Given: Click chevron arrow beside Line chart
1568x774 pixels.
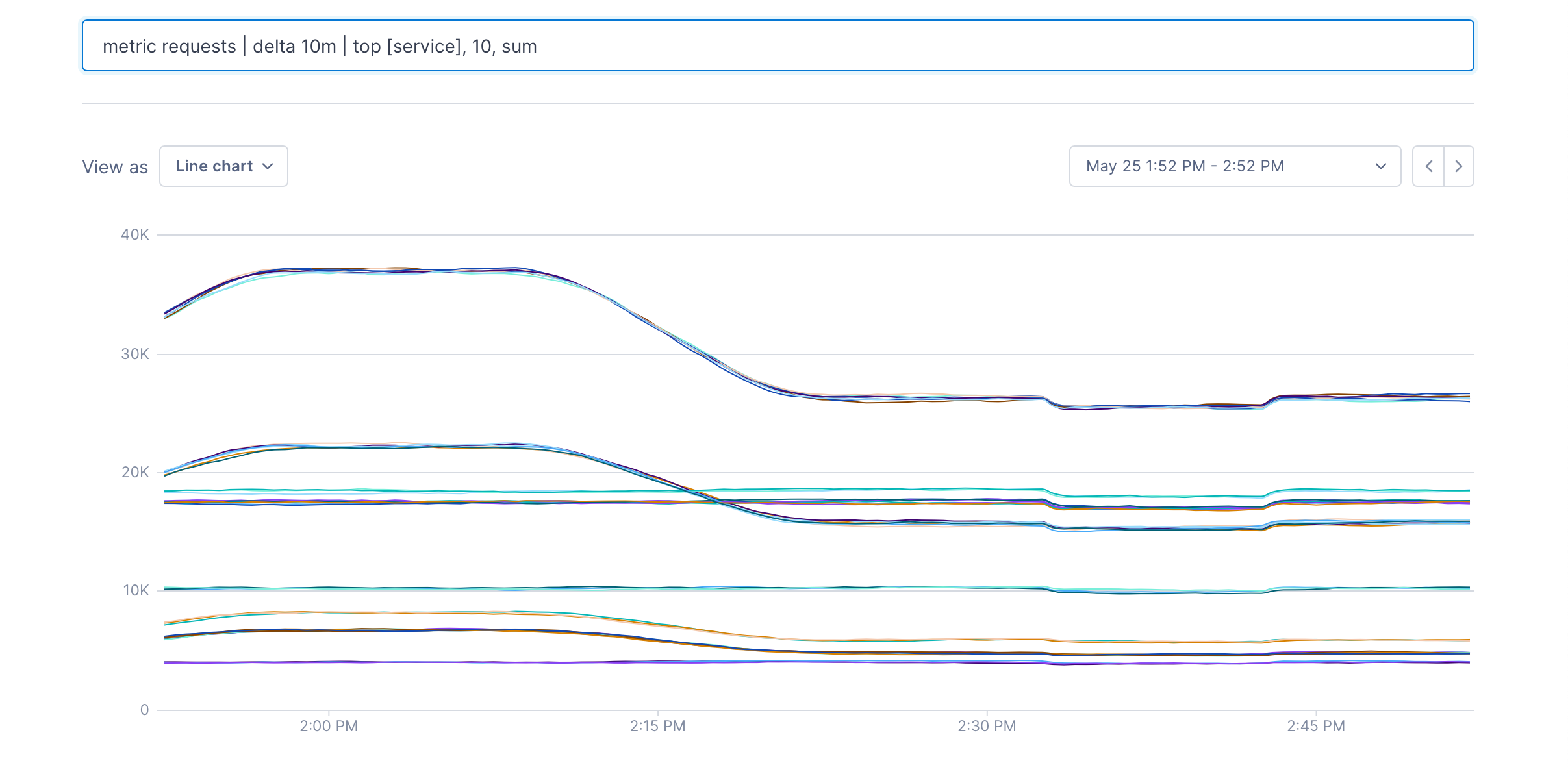Looking at the screenshot, I should tap(268, 166).
